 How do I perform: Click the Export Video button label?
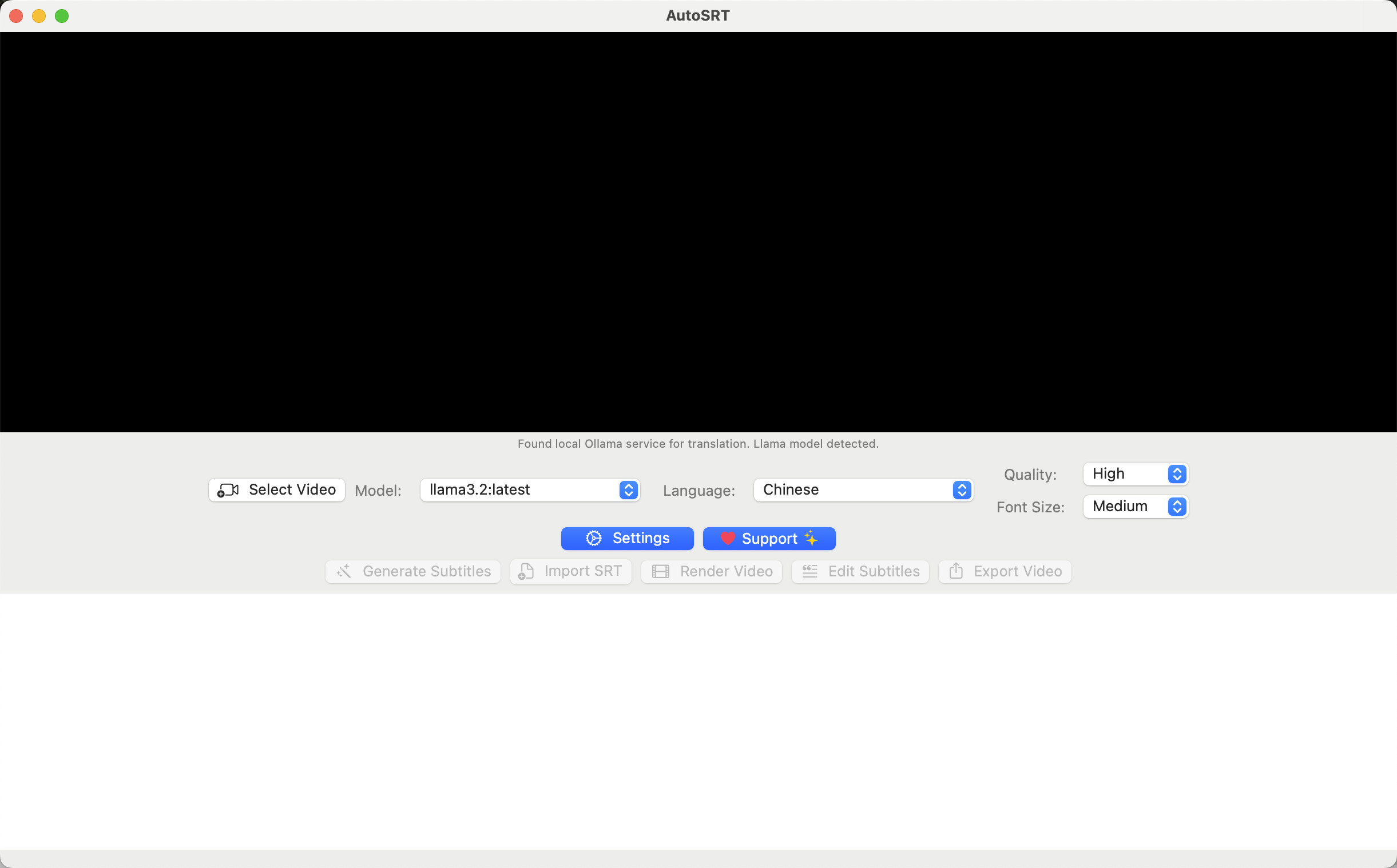click(x=1018, y=572)
